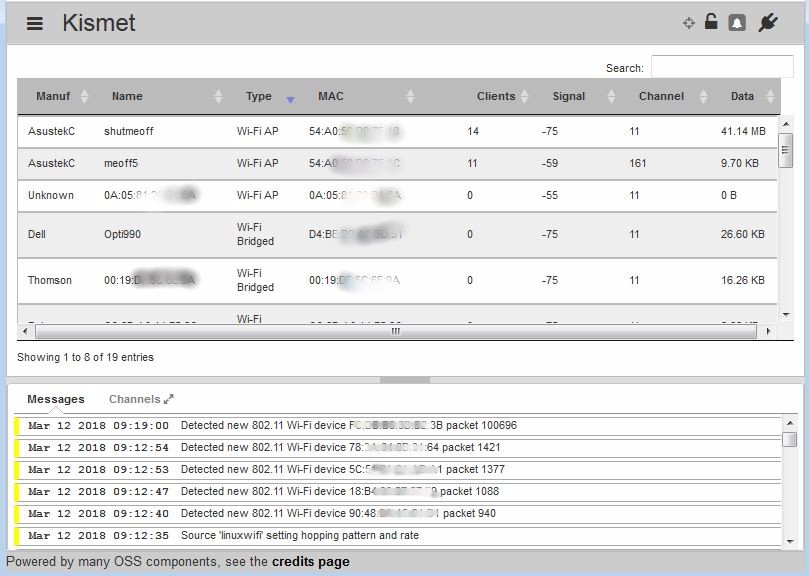Select the meoff5 device row
809x576 pixels.
pos(397,164)
